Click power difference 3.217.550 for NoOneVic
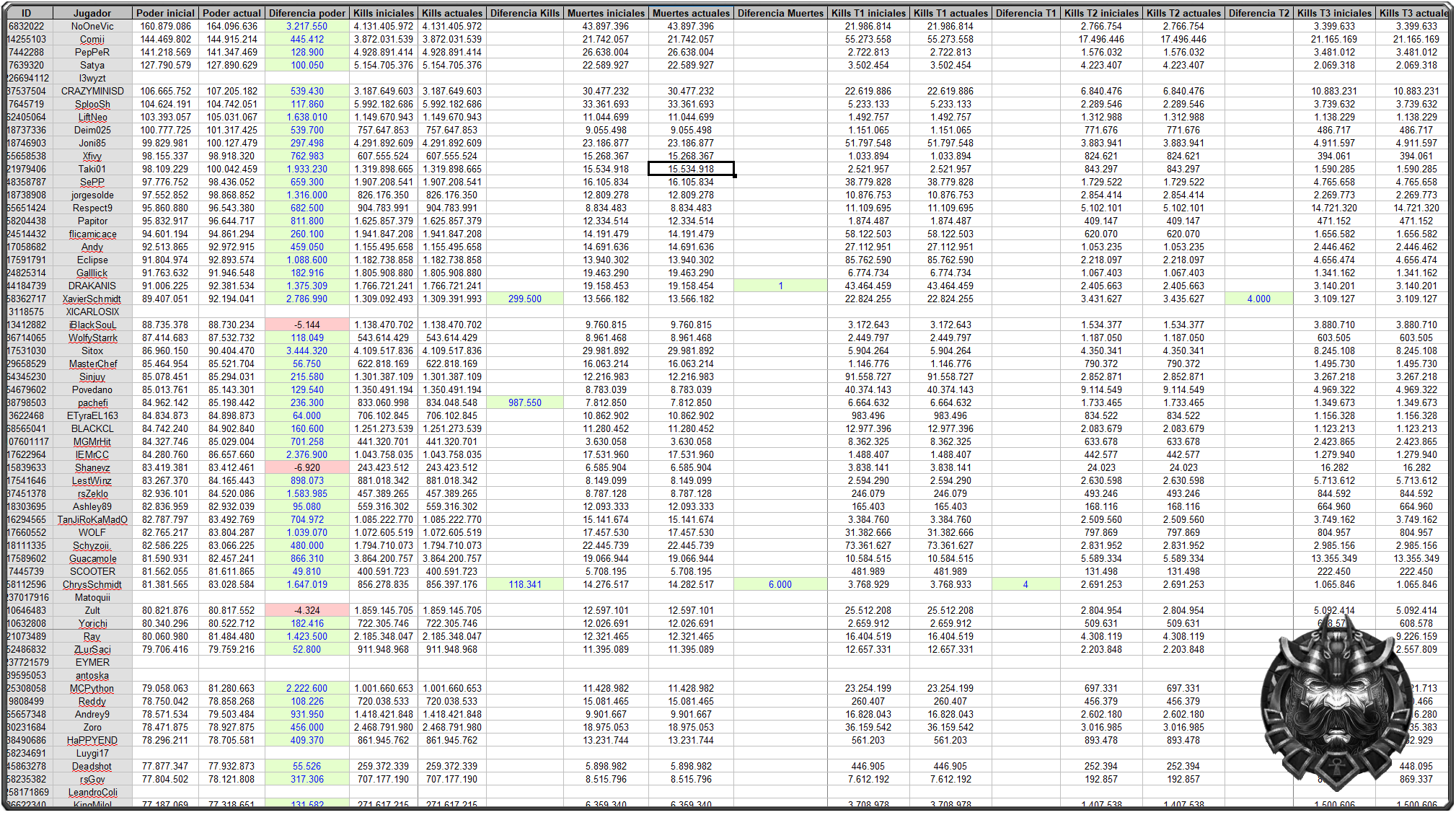This screenshot has width=1456, height=815. (307, 26)
